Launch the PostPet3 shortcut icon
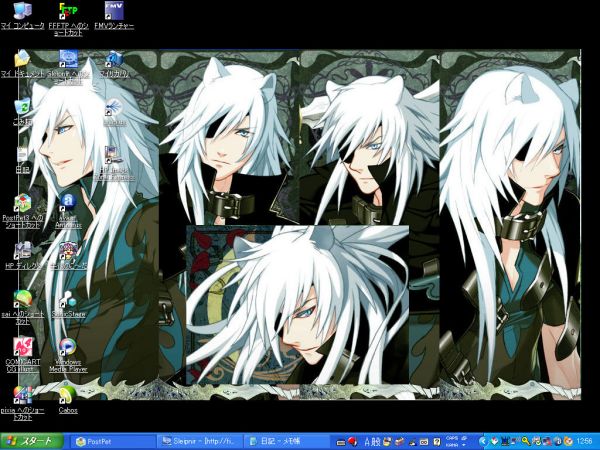Screen dimensions: 600x450 [22, 203]
